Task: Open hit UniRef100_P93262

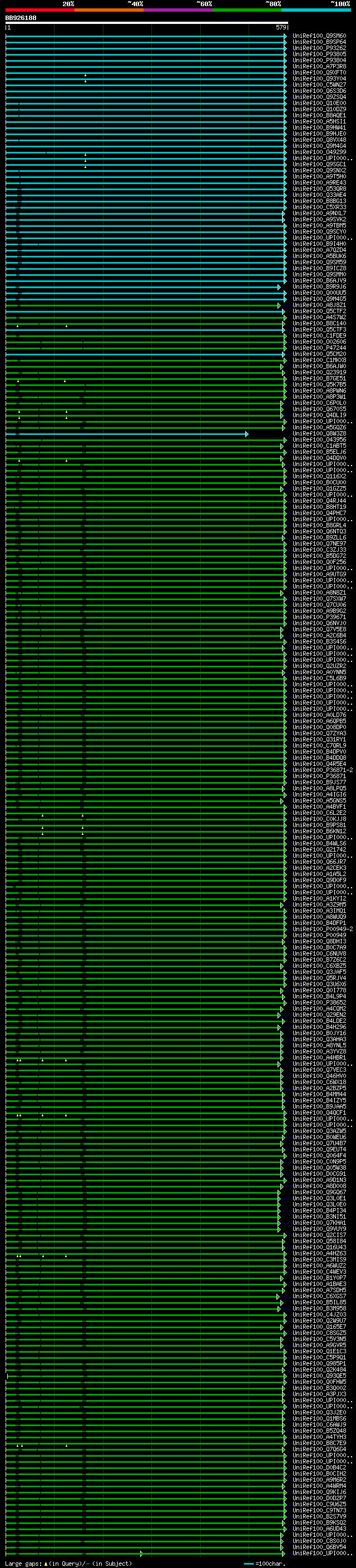Action: [319, 48]
